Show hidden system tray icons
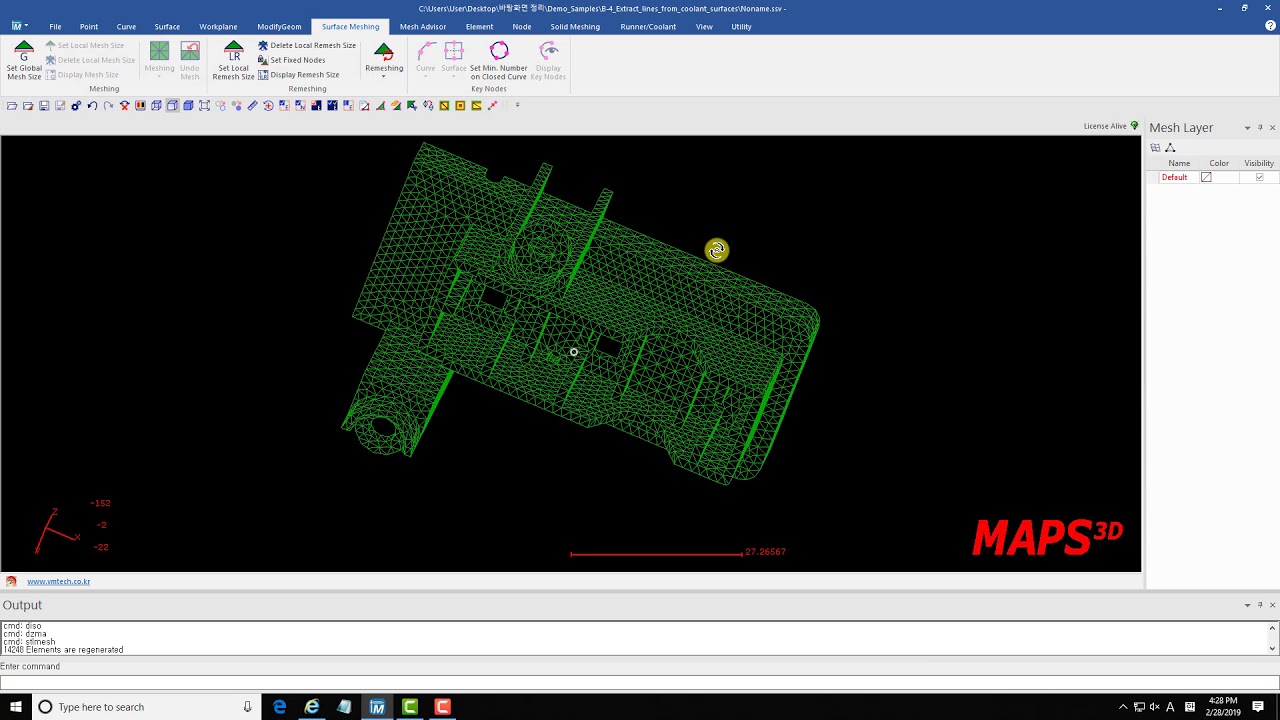 [1123, 707]
